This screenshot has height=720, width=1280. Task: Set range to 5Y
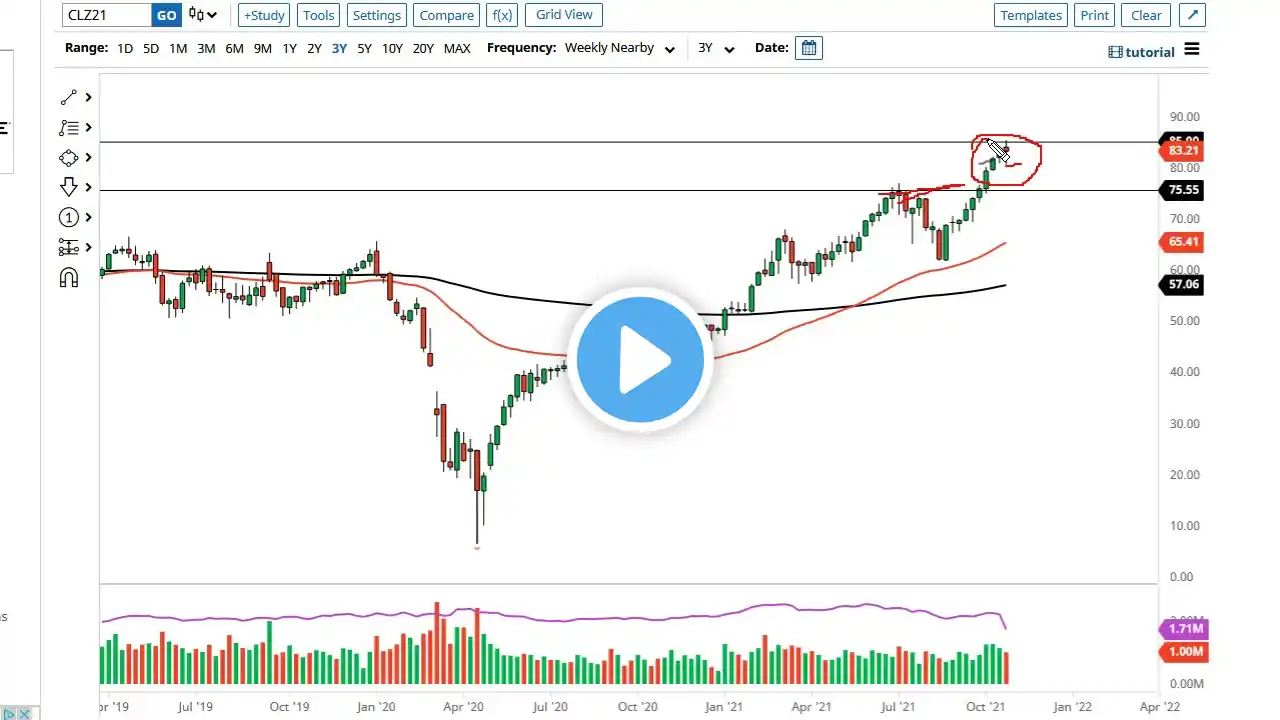pyautogui.click(x=364, y=48)
